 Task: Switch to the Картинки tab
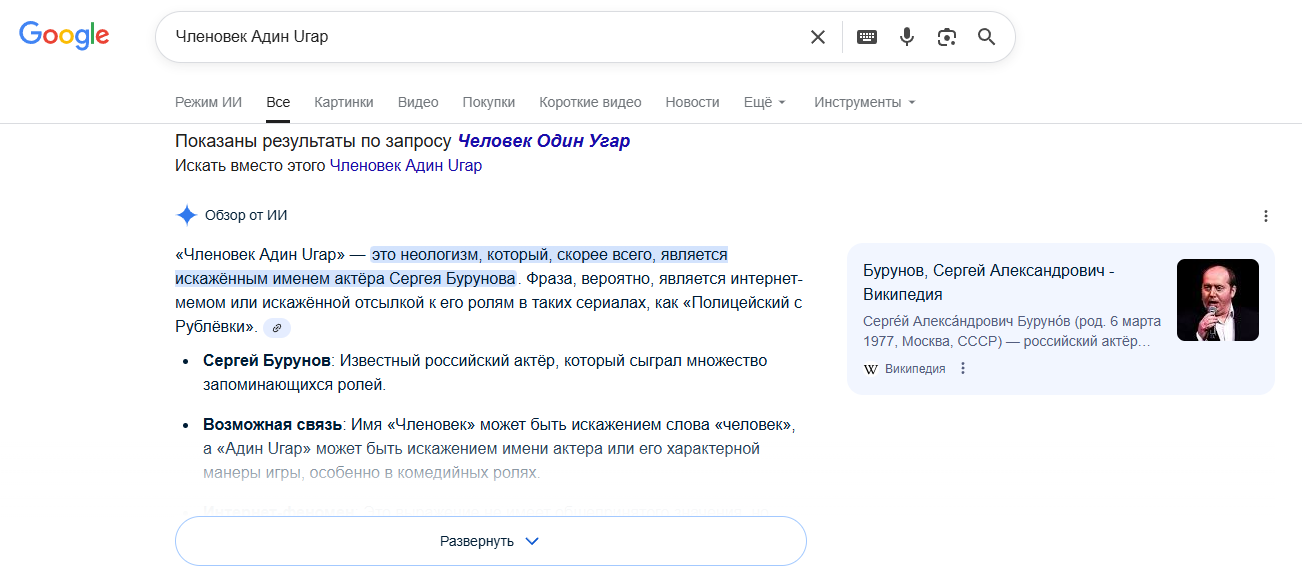[x=344, y=102]
